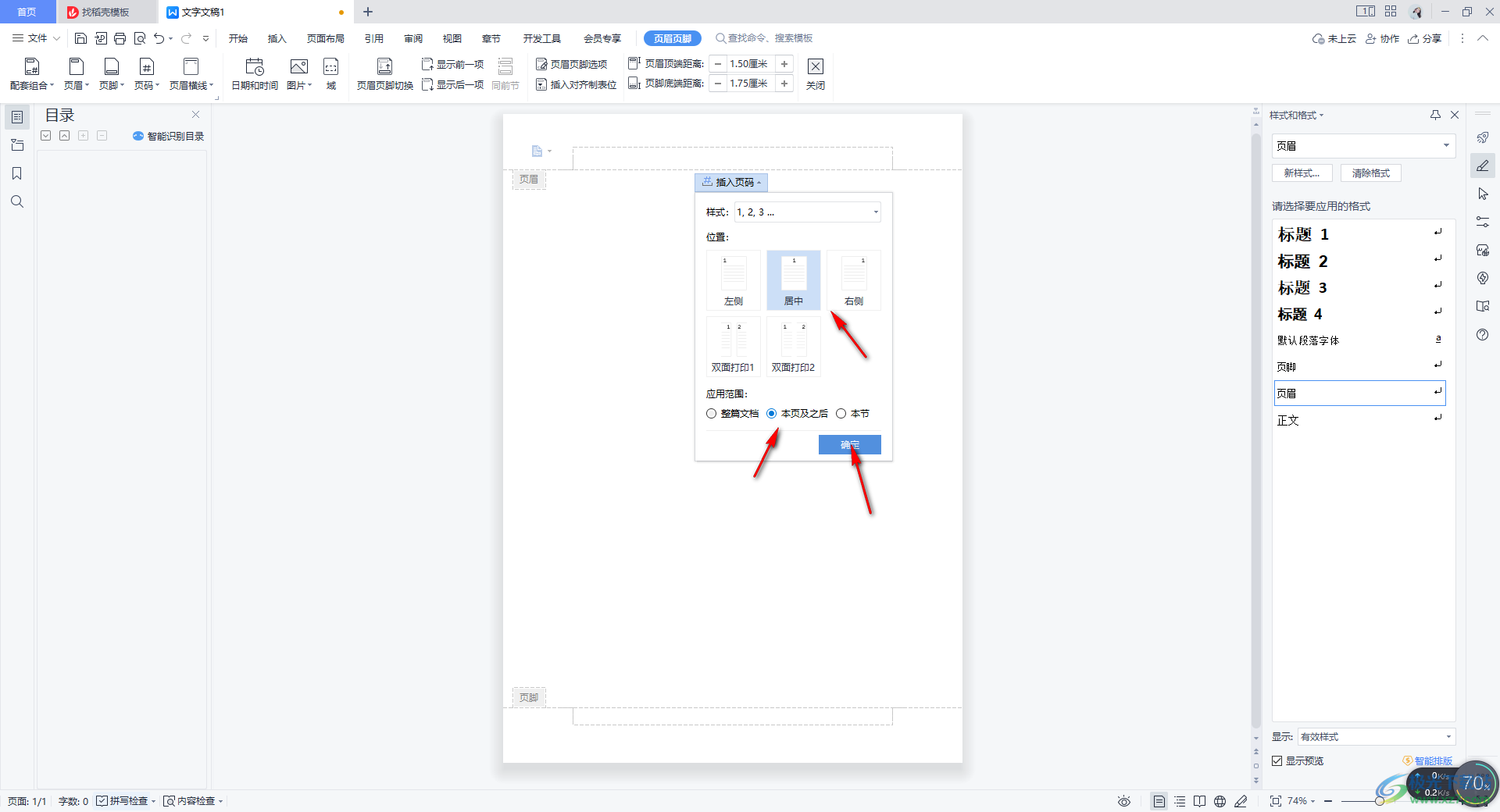Toggle the 显示预览 checkbox
The image size is (1500, 812).
click(x=1277, y=760)
